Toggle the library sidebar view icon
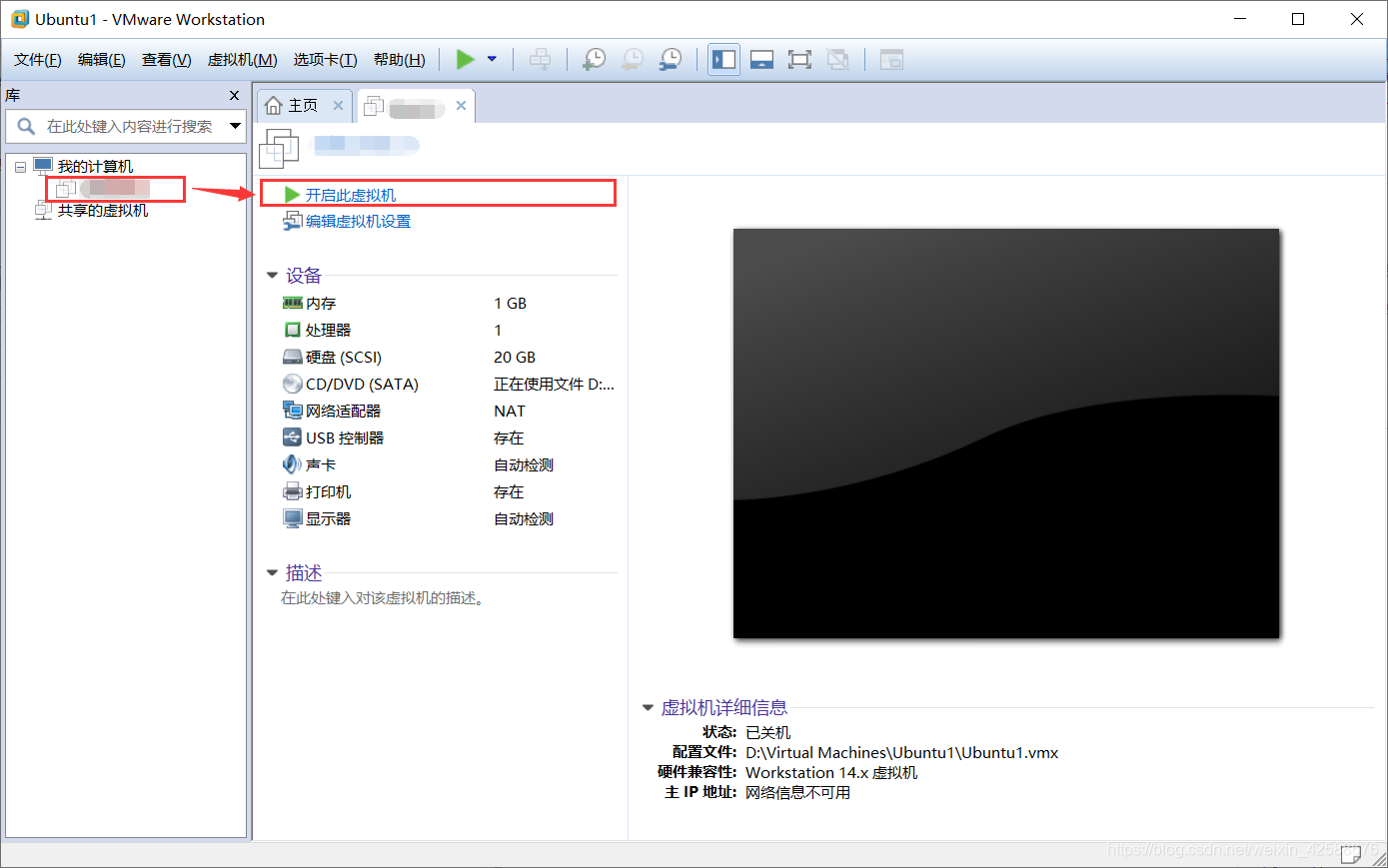The height and width of the screenshot is (868, 1388). pos(723,60)
